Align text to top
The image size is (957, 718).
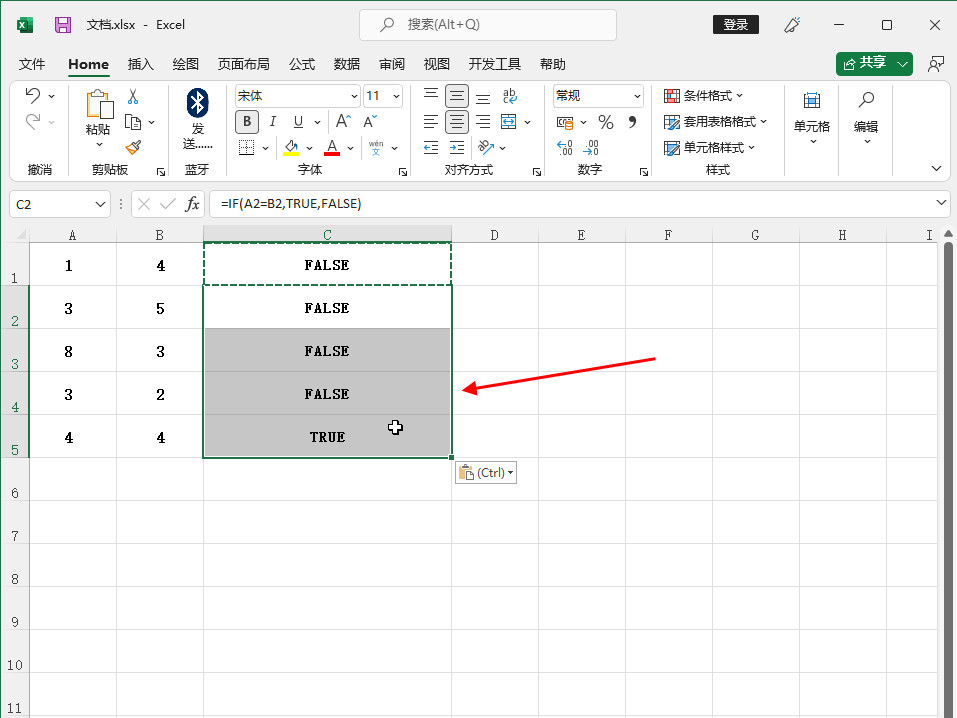(431, 95)
